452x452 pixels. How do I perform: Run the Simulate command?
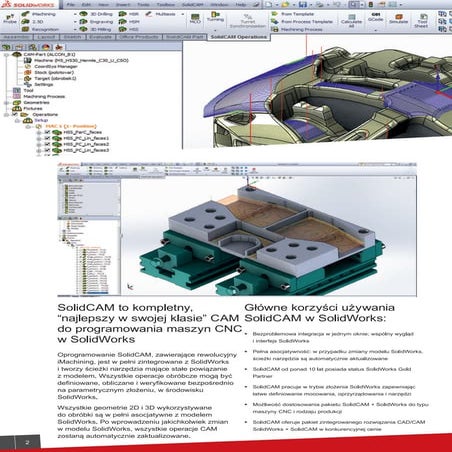[398, 19]
